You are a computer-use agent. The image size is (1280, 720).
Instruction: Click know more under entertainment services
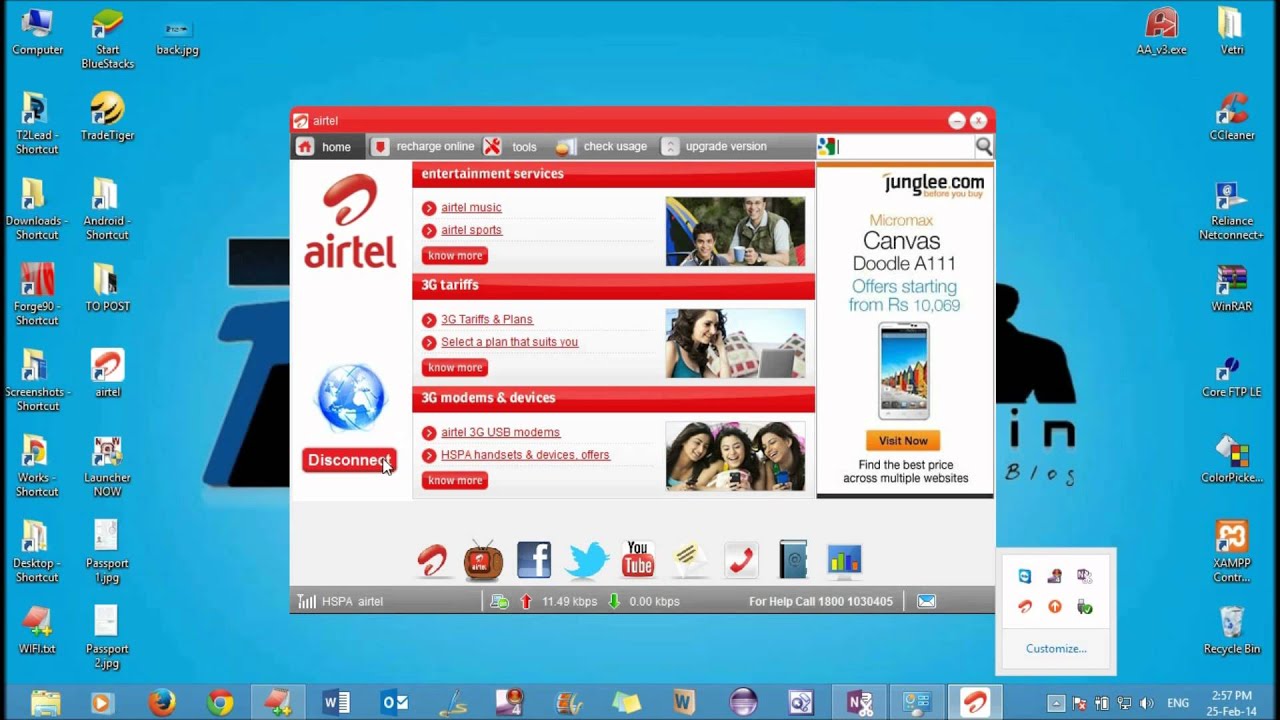(455, 256)
